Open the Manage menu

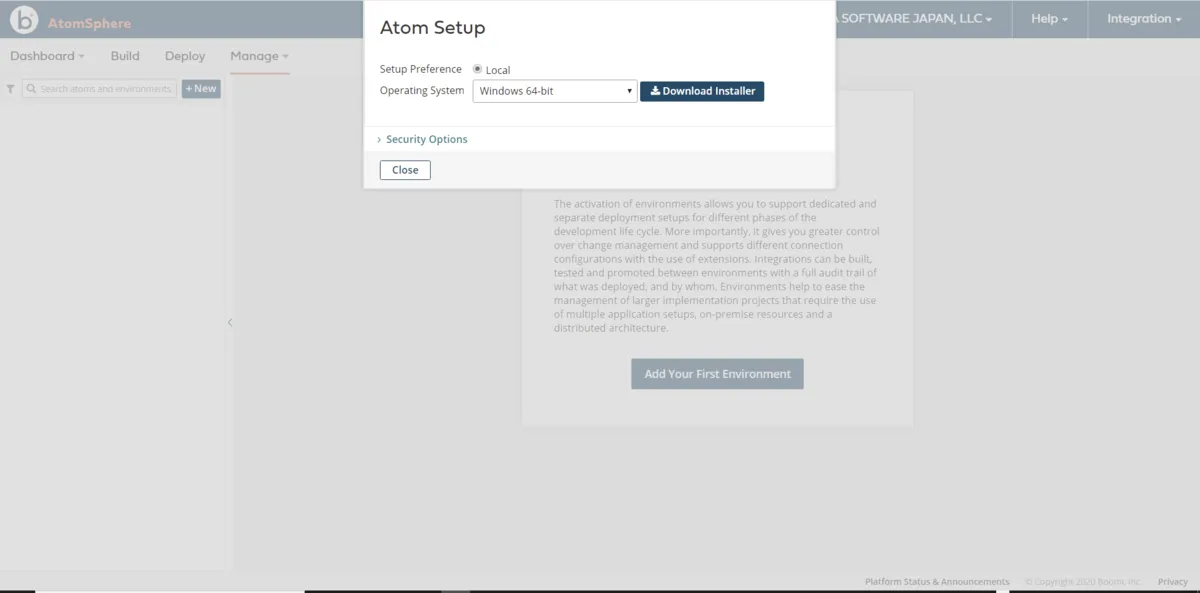tap(259, 56)
